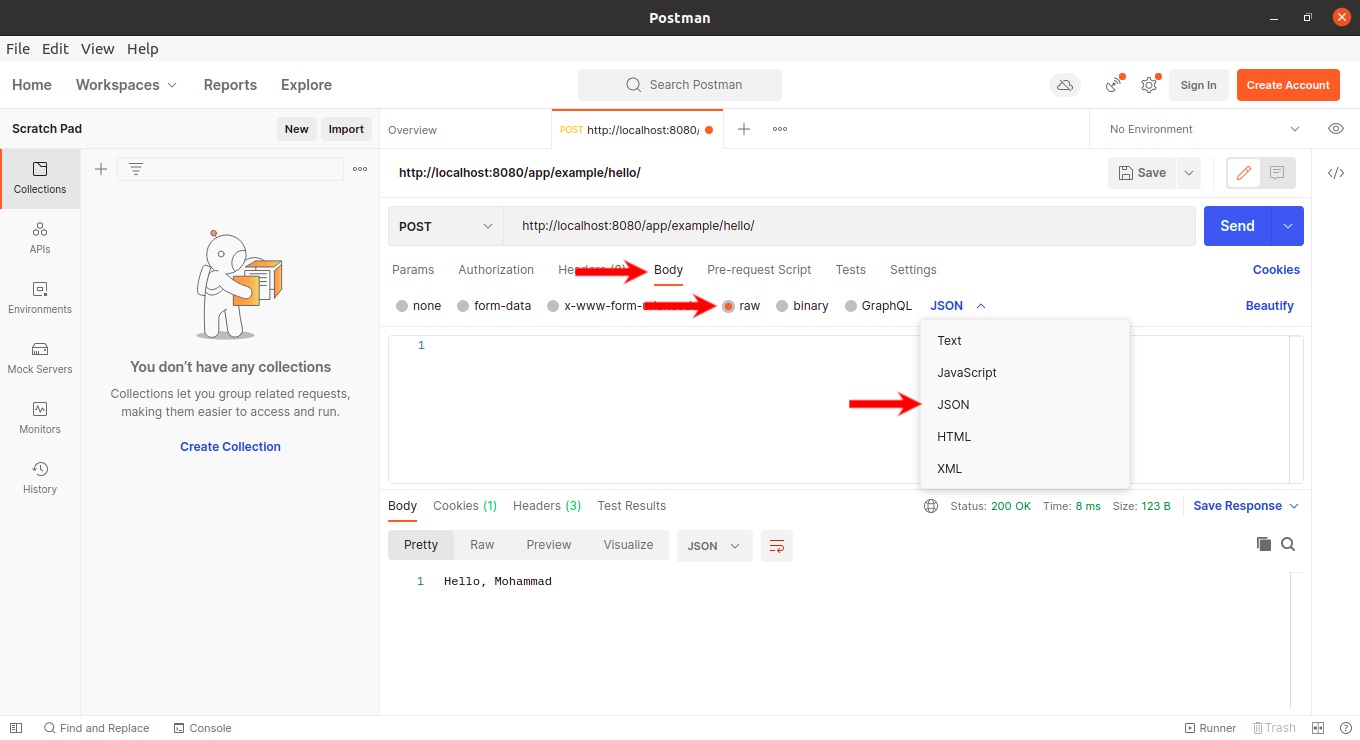Open the settings gear icon
1360x740 pixels.
[x=1149, y=85]
